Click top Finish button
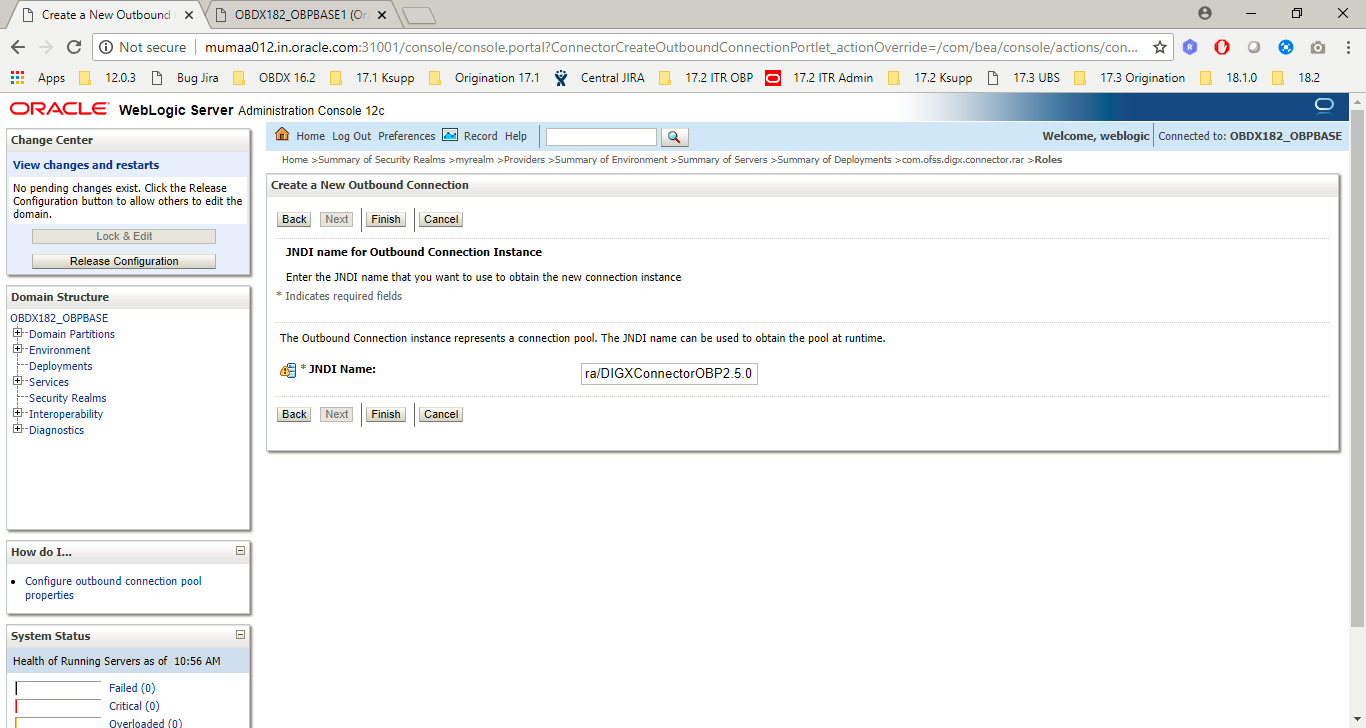Screen dimensions: 1366x728 tap(386, 219)
